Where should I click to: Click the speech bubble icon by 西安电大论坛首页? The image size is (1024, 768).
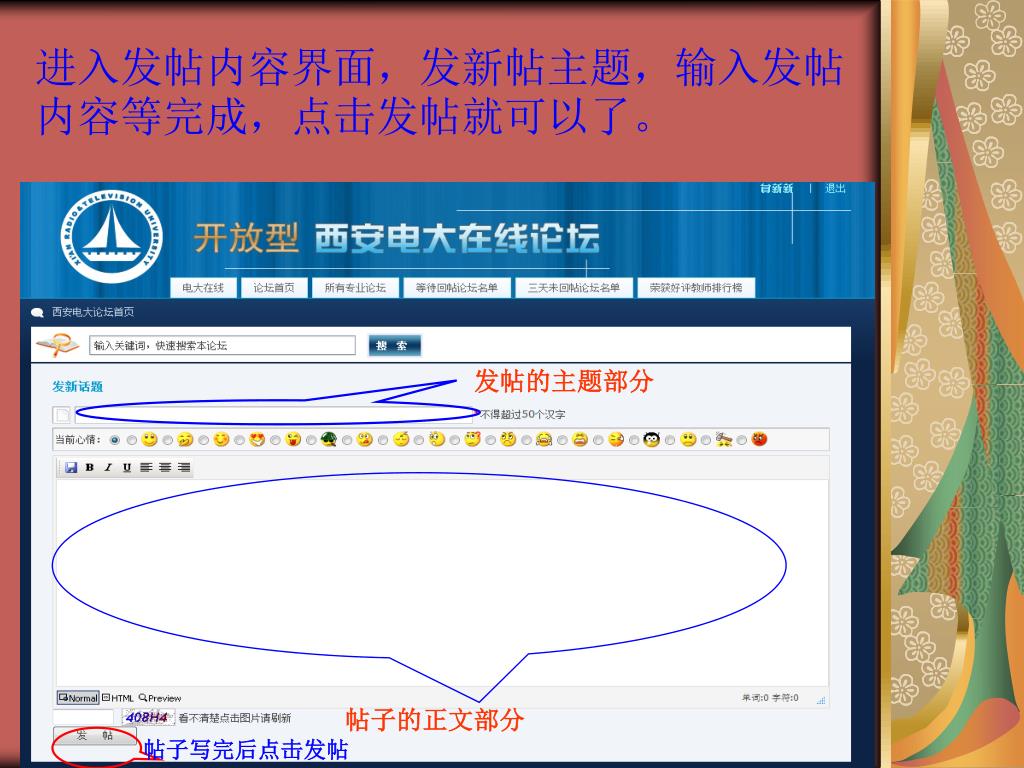point(38,313)
